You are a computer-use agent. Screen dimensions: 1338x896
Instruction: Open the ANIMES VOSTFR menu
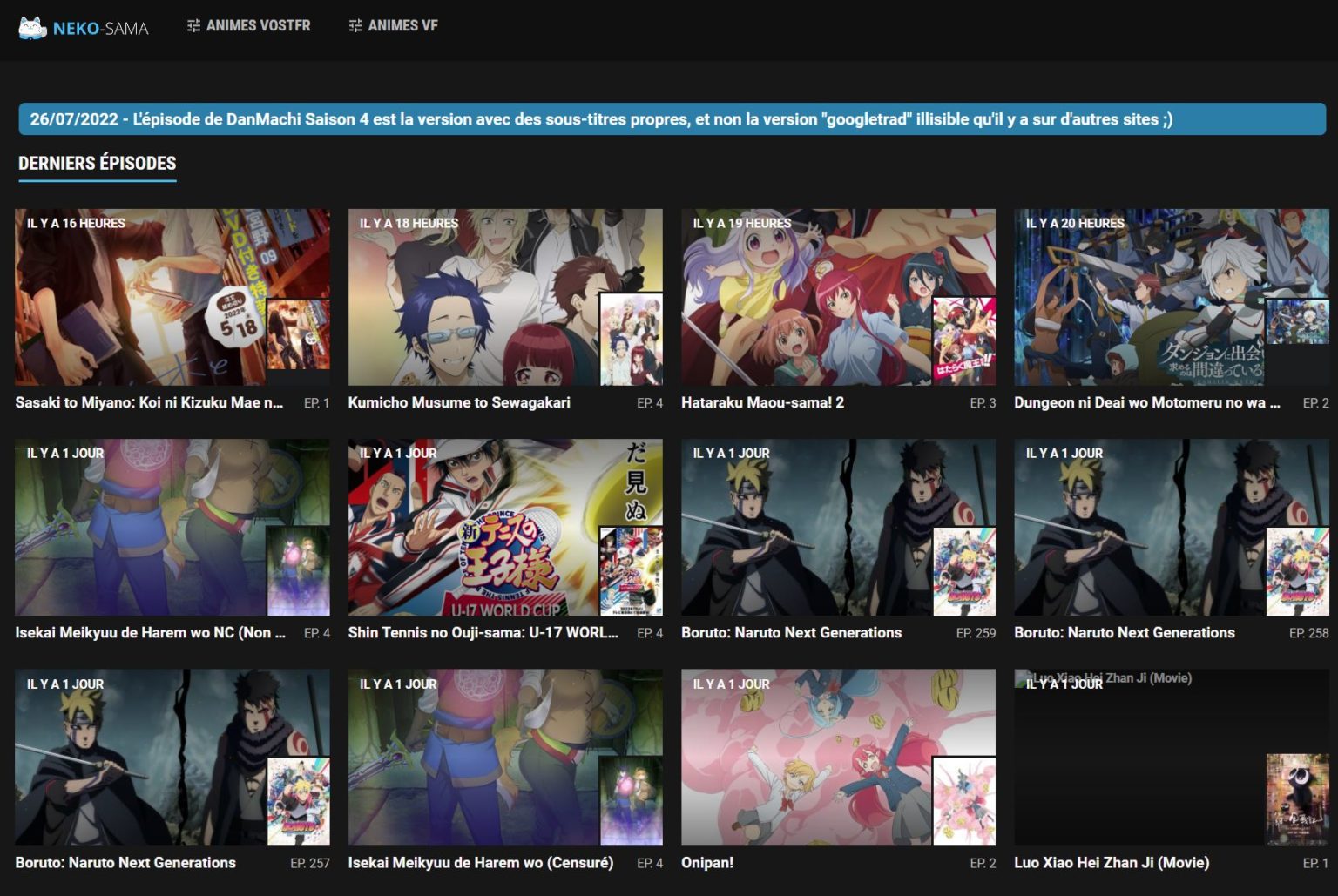pyautogui.click(x=258, y=25)
